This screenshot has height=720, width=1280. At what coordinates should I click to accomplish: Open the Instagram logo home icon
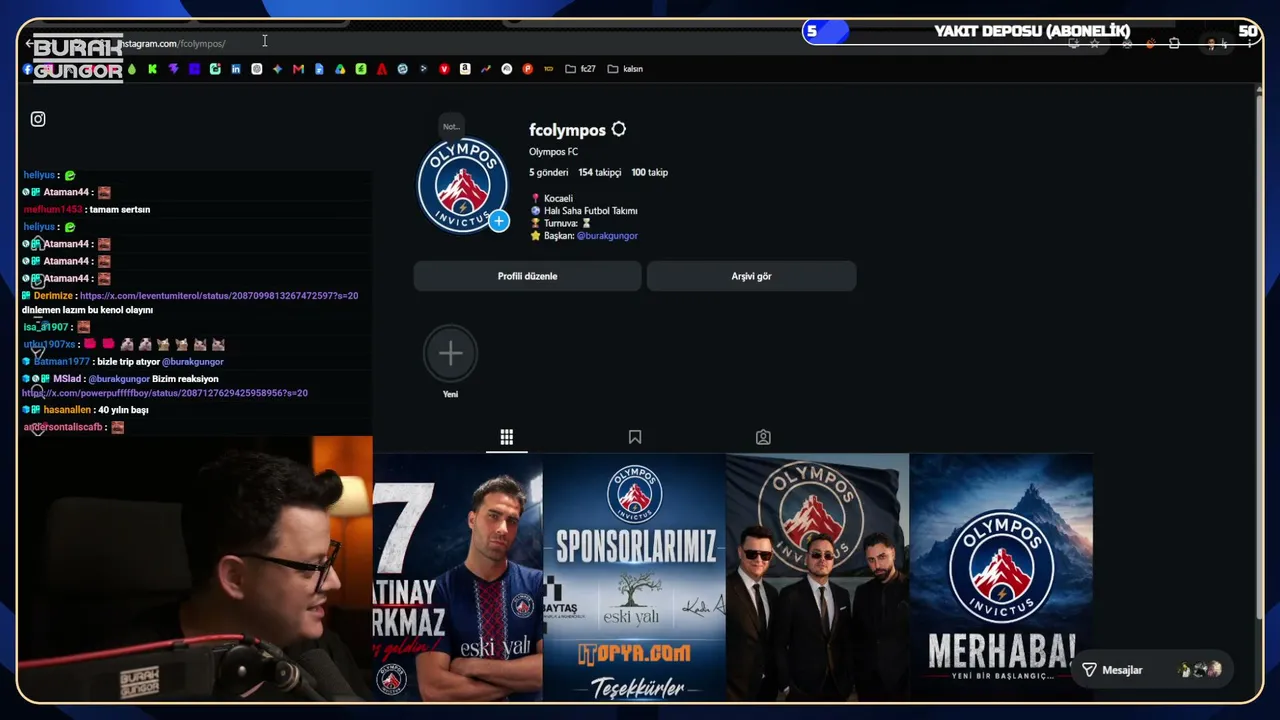tap(38, 119)
